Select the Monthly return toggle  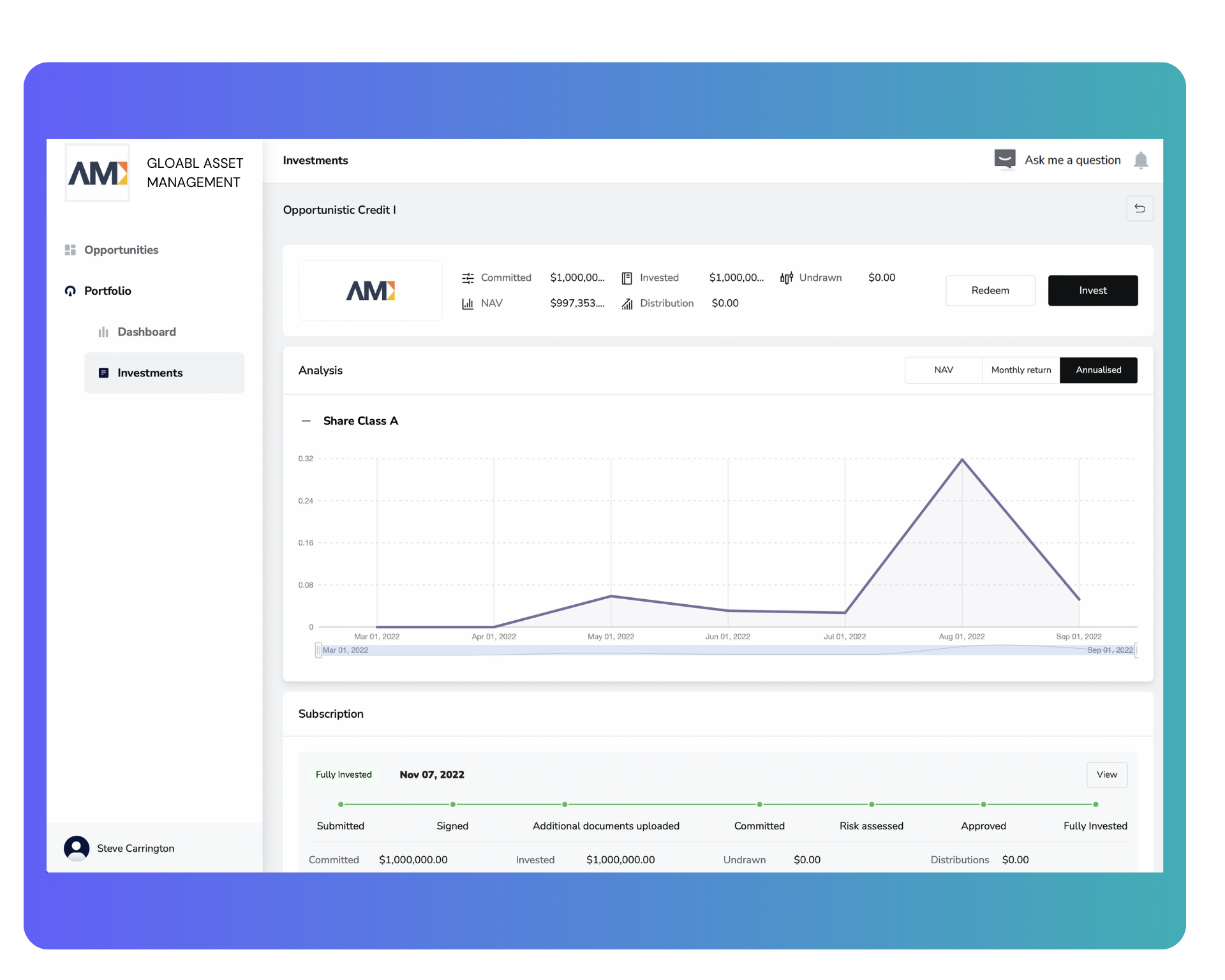(1020, 370)
